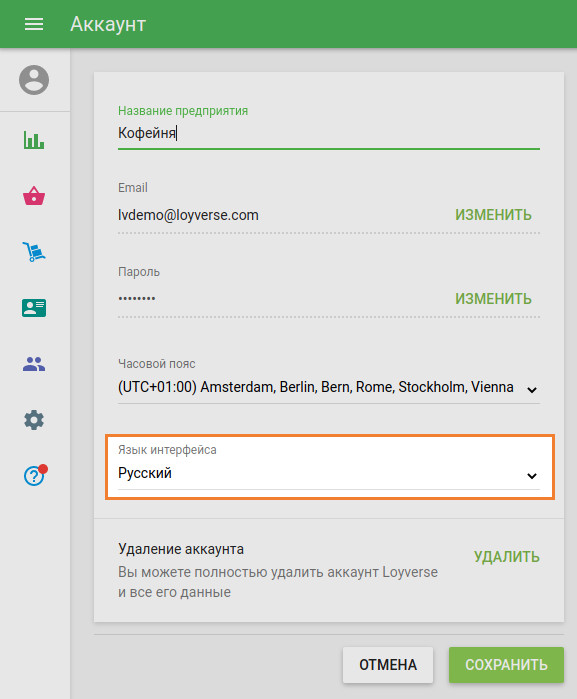The image size is (577, 699).
Task: Go to the reports bar chart icon
Action: [x=34, y=140]
